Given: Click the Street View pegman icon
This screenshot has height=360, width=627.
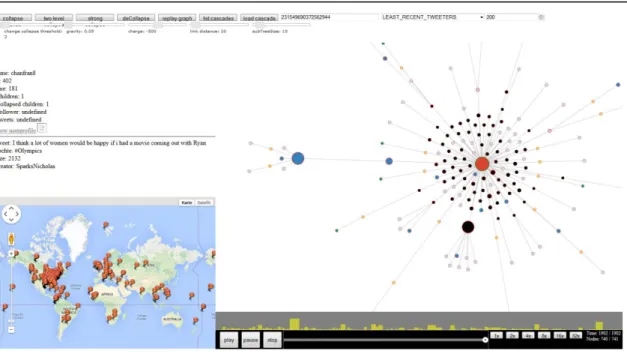Looking at the screenshot, I should click(x=11, y=239).
